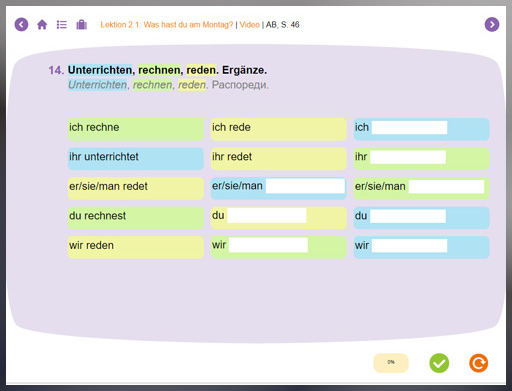Open the home page icon
Screen dimensions: 512x391
[x=42, y=24]
